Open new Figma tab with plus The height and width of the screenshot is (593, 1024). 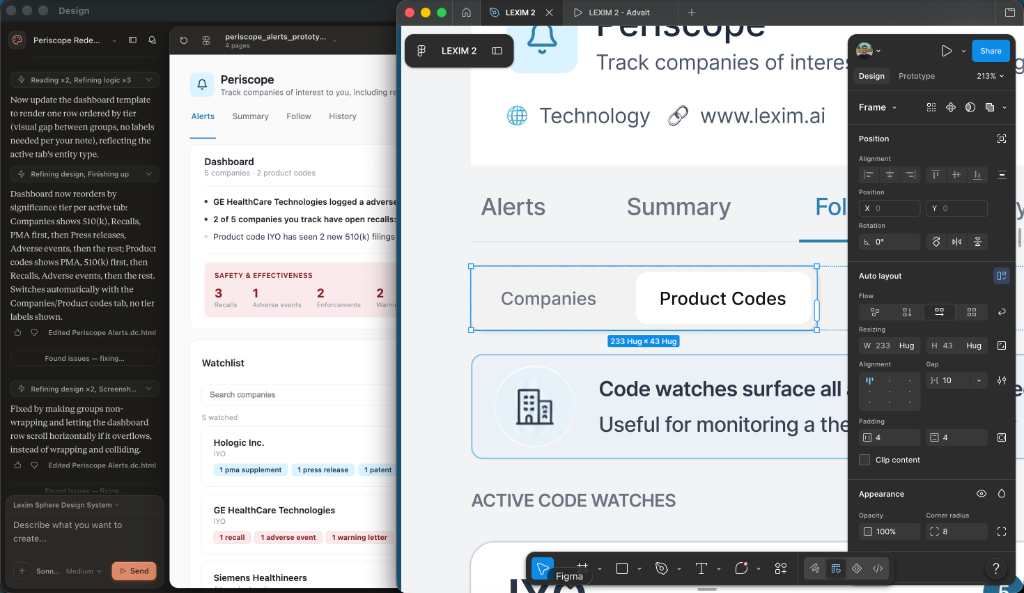click(692, 12)
